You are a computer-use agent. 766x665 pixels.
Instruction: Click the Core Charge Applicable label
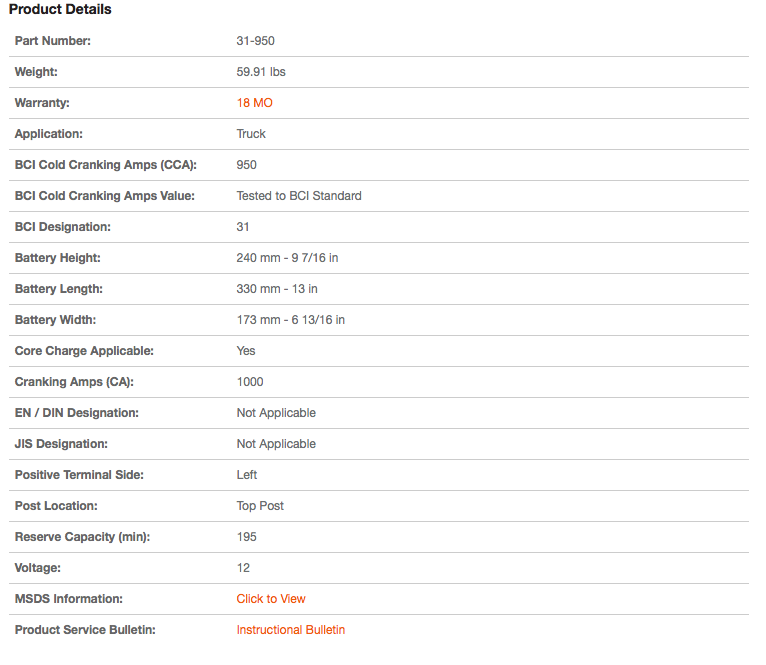pyautogui.click(x=84, y=351)
